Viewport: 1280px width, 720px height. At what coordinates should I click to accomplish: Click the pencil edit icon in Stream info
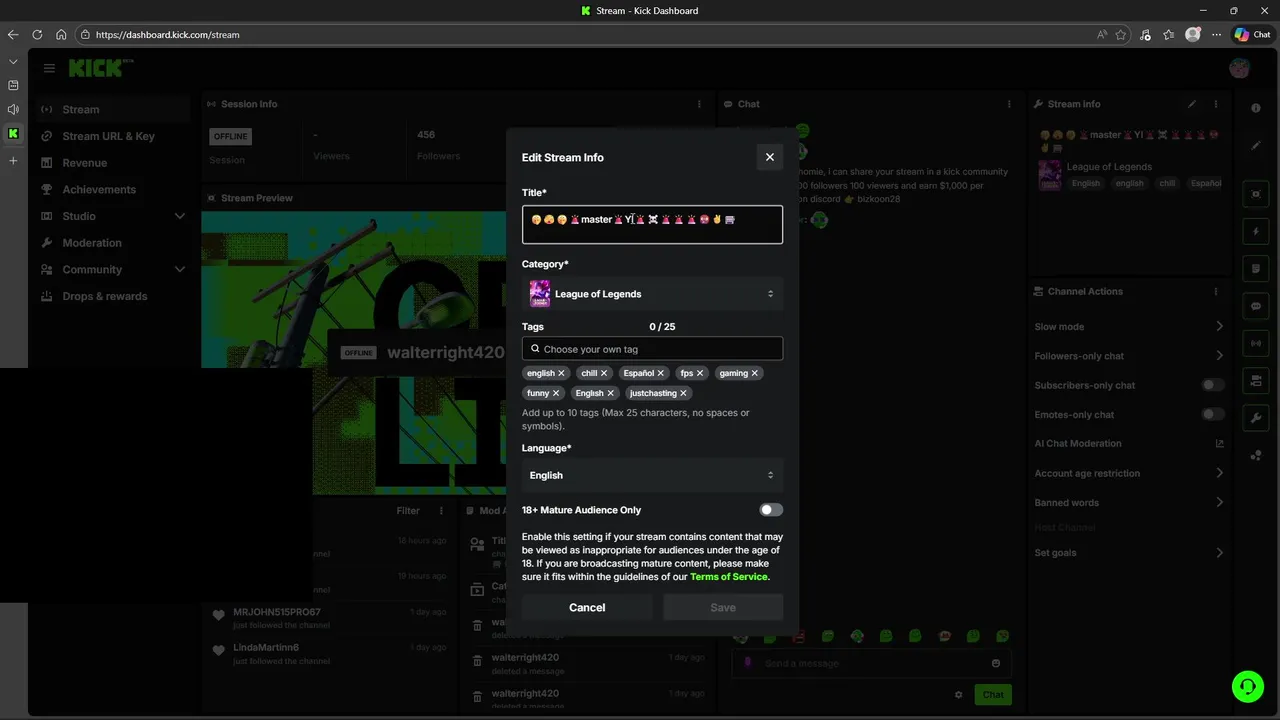(1192, 104)
